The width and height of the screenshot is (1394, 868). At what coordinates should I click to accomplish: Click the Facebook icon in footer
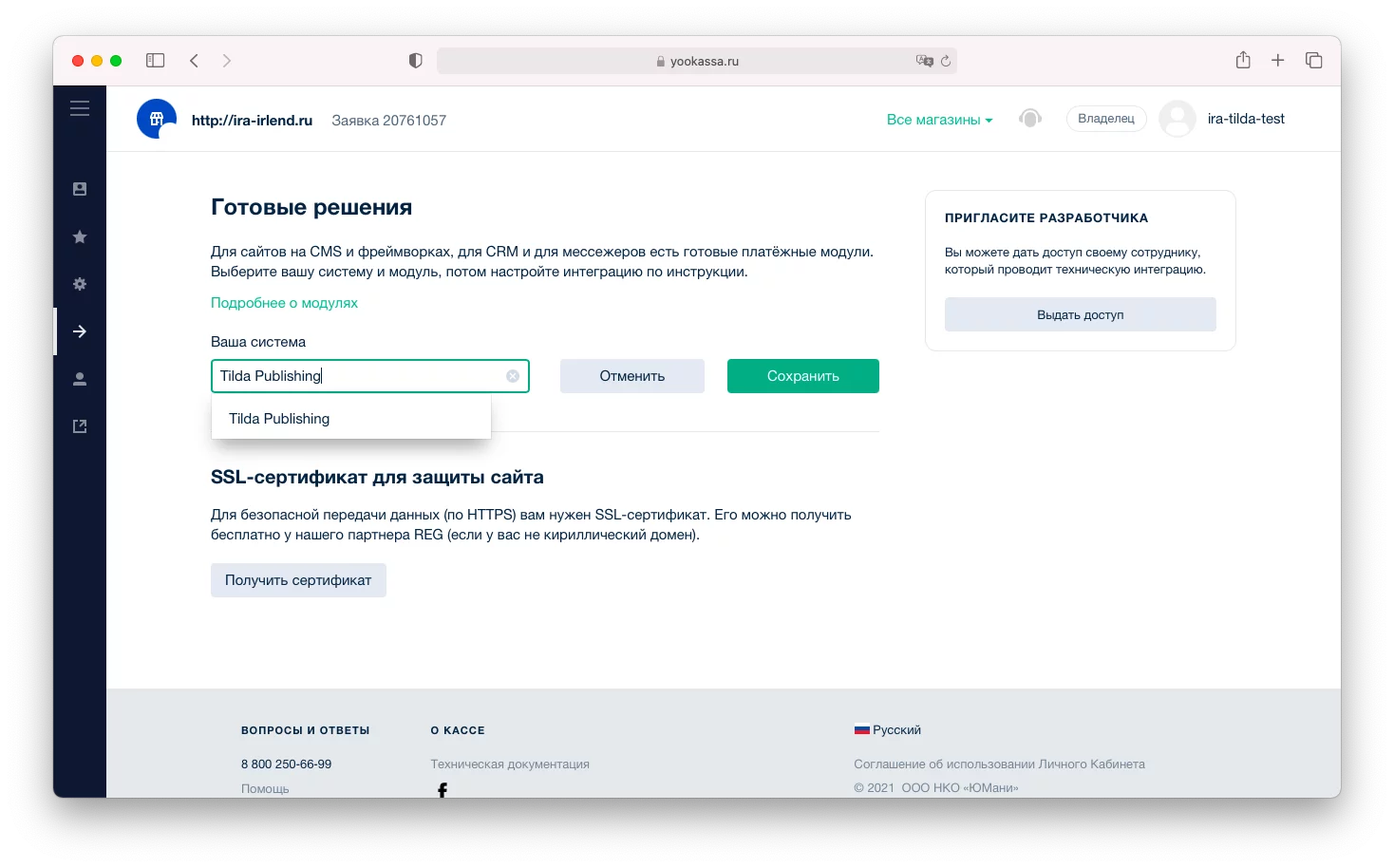(443, 790)
